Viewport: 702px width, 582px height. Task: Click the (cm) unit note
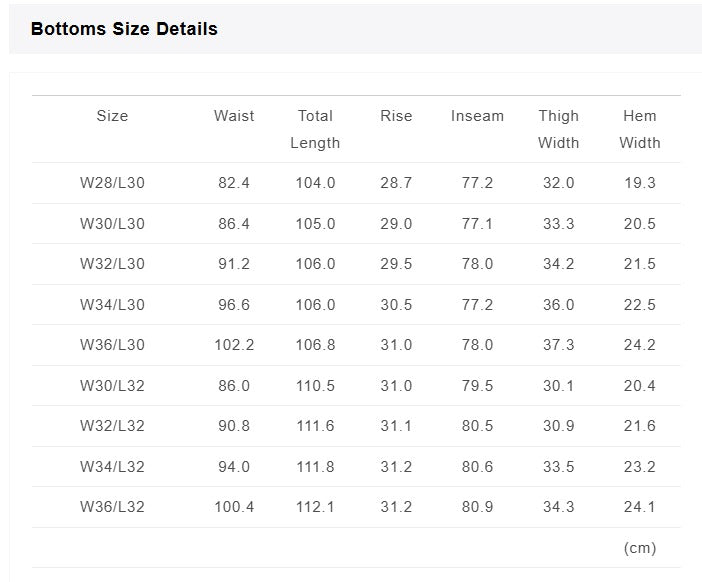[640, 548]
